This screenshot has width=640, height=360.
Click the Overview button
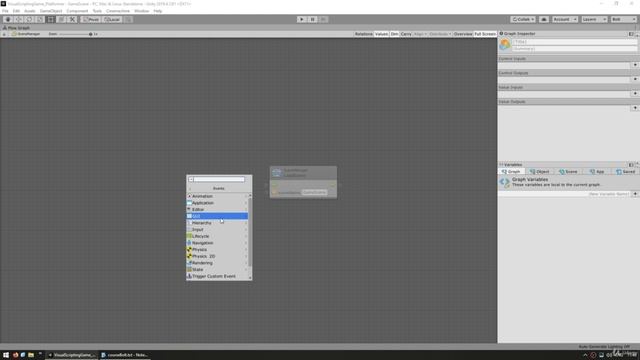(x=463, y=34)
